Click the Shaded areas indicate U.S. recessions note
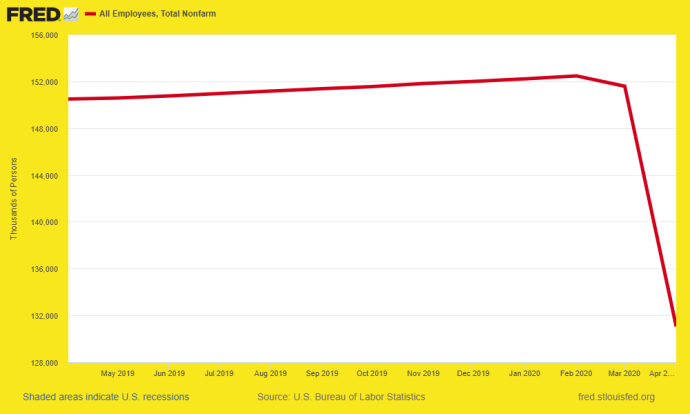Viewport: 690px width, 414px height. [x=106, y=397]
